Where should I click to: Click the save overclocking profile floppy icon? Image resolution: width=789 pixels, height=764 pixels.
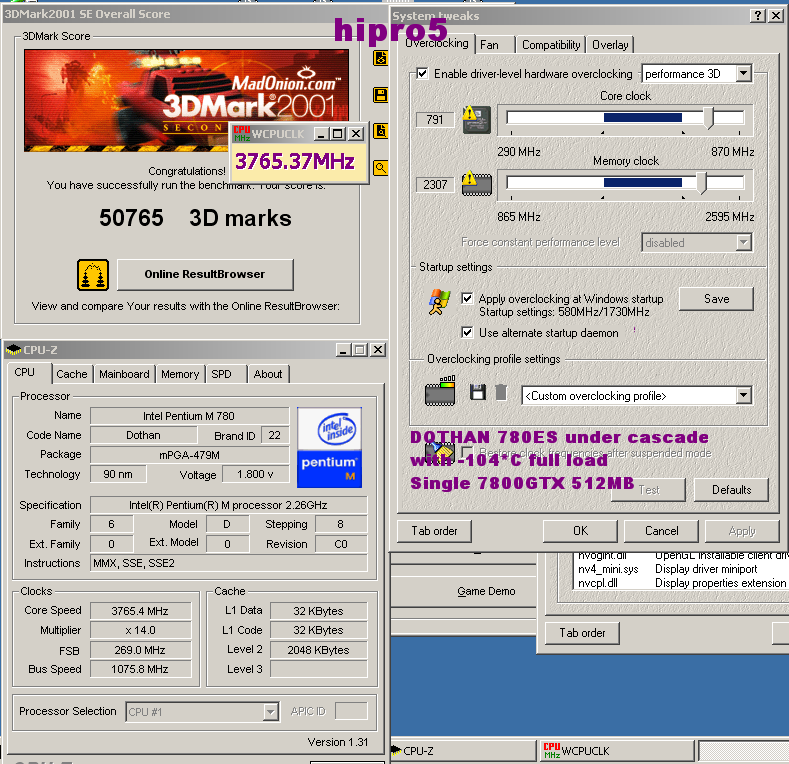click(478, 393)
